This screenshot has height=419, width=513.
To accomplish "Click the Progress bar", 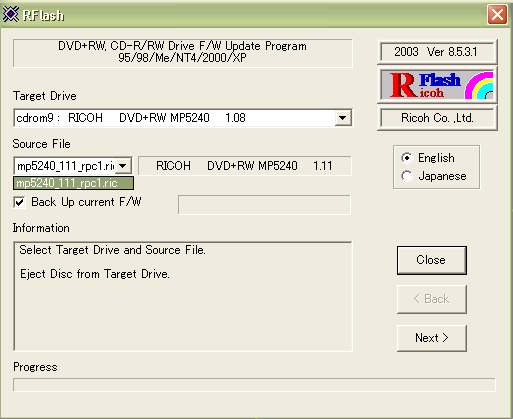I will pyautogui.click(x=254, y=385).
